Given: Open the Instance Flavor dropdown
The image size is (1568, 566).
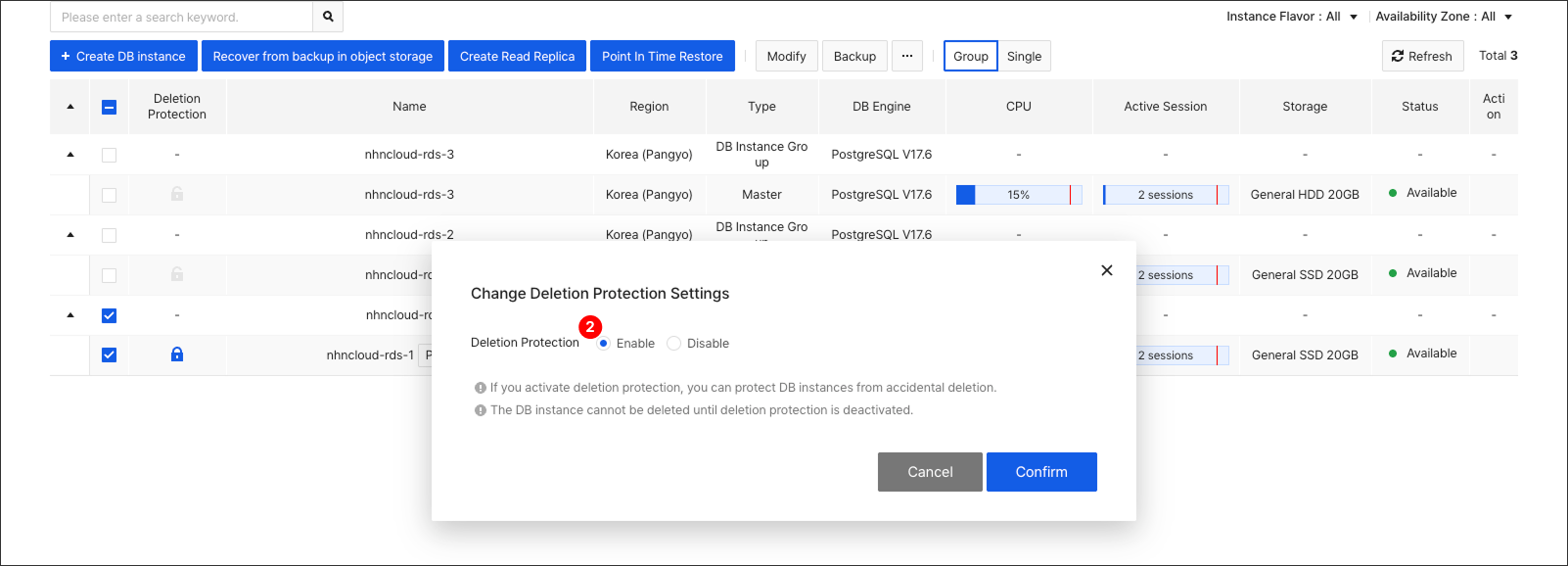Looking at the screenshot, I should point(1292,17).
